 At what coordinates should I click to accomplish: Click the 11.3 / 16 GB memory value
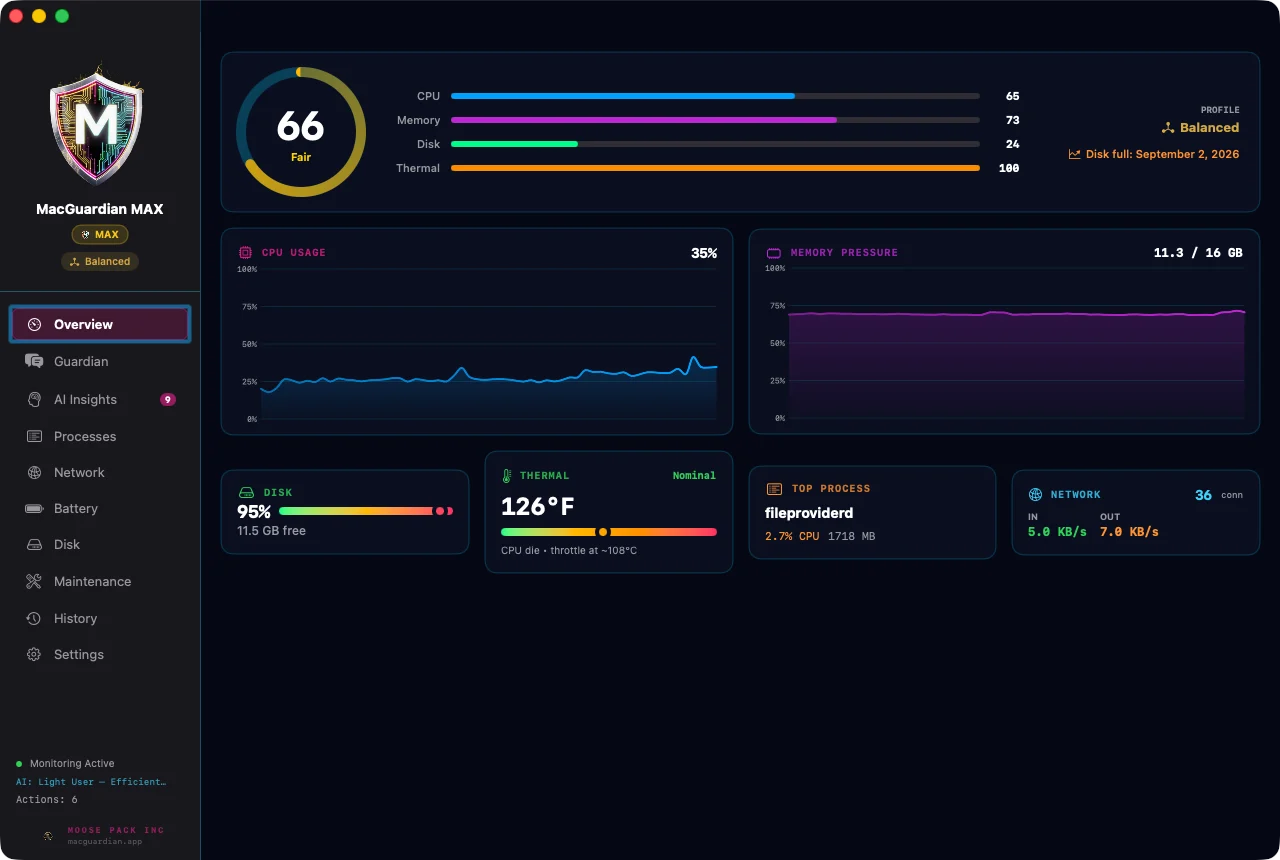pyautogui.click(x=1198, y=253)
